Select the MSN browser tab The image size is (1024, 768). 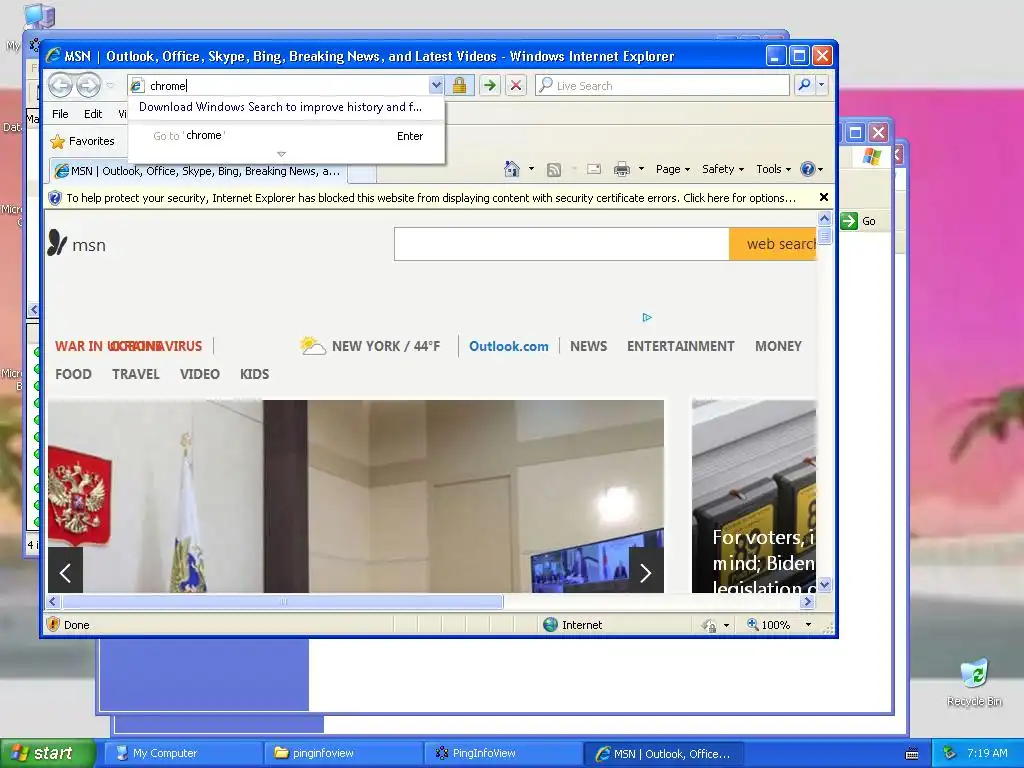198,171
